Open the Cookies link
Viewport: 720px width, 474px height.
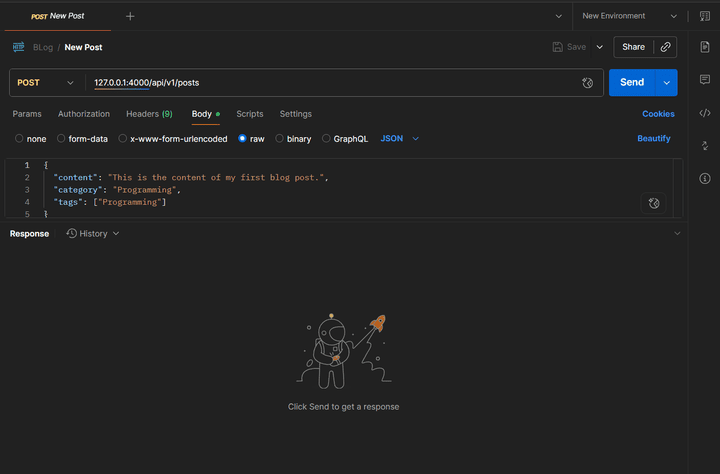click(658, 114)
